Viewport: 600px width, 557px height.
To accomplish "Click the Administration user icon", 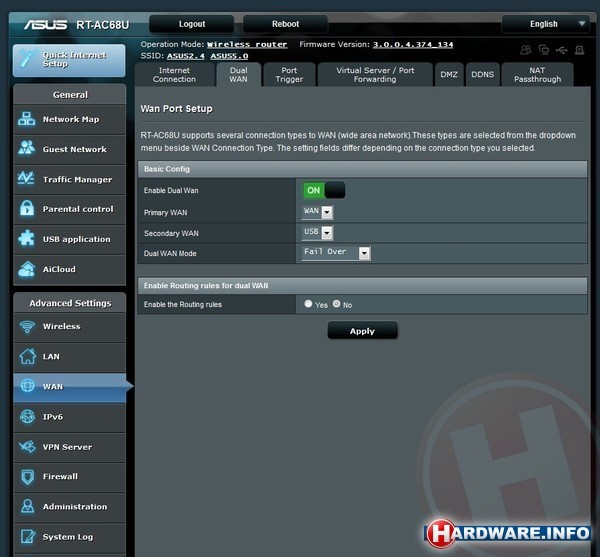I will pos(28,506).
